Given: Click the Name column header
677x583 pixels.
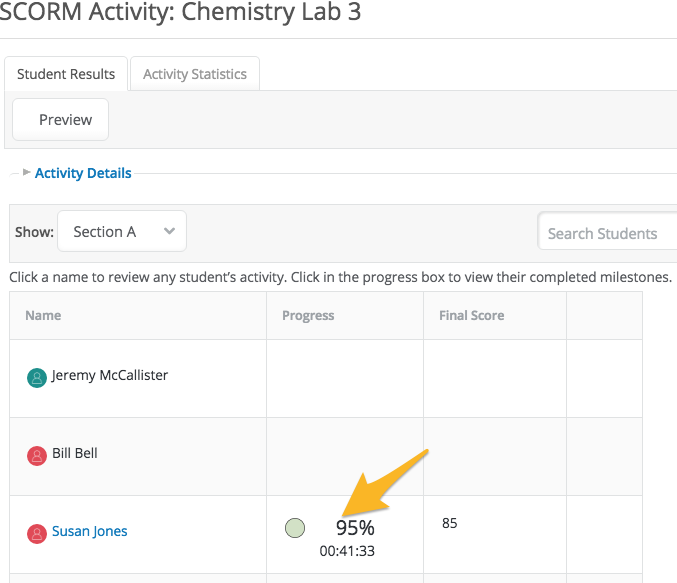Looking at the screenshot, I should click(x=43, y=315).
